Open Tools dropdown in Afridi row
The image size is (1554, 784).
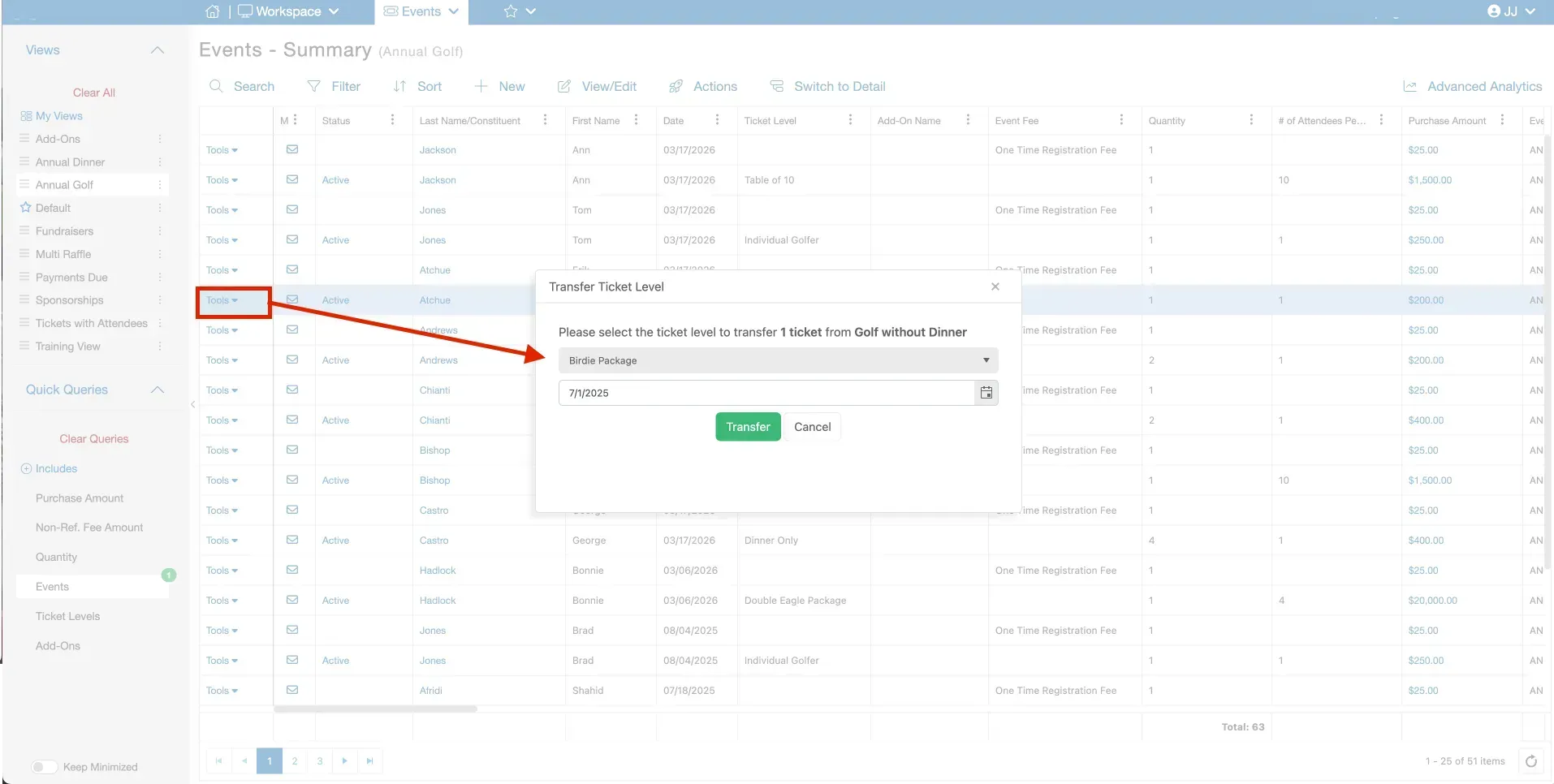tap(222, 691)
